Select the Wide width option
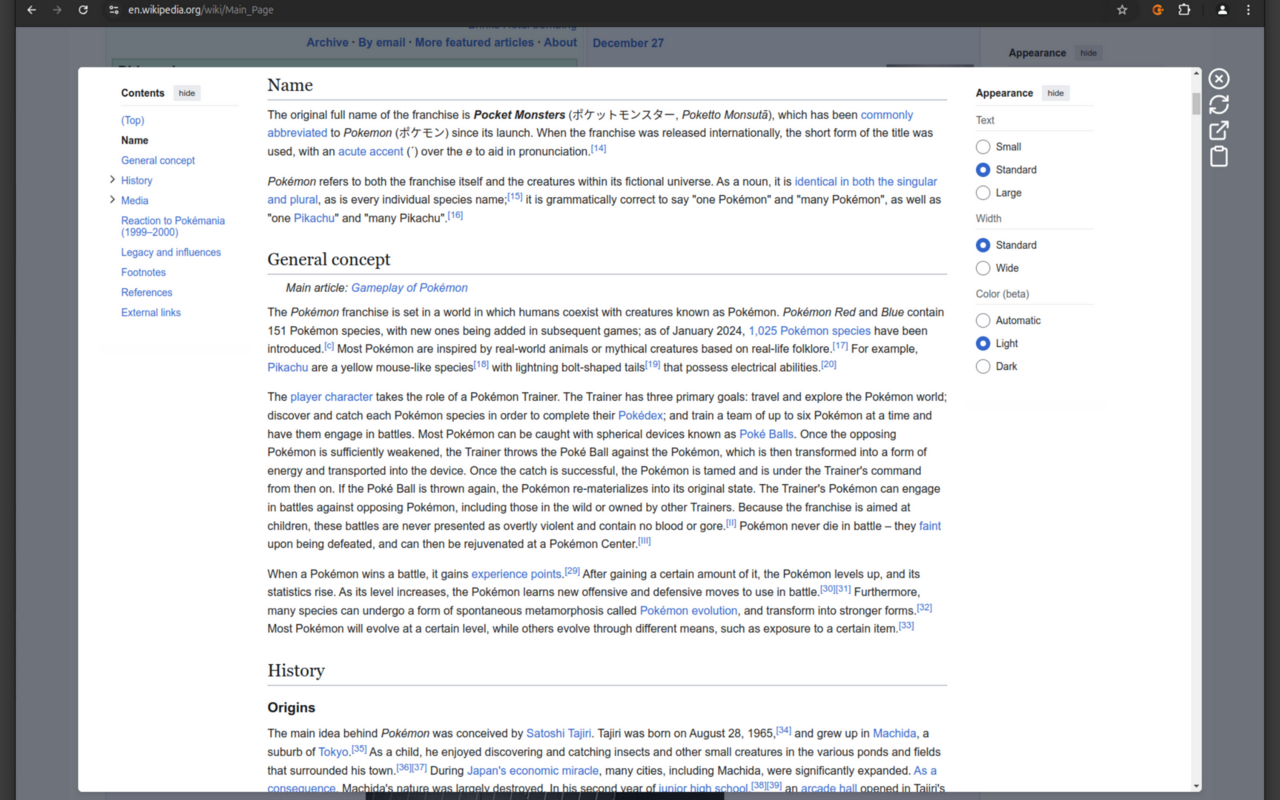1280x800 pixels. (x=983, y=268)
